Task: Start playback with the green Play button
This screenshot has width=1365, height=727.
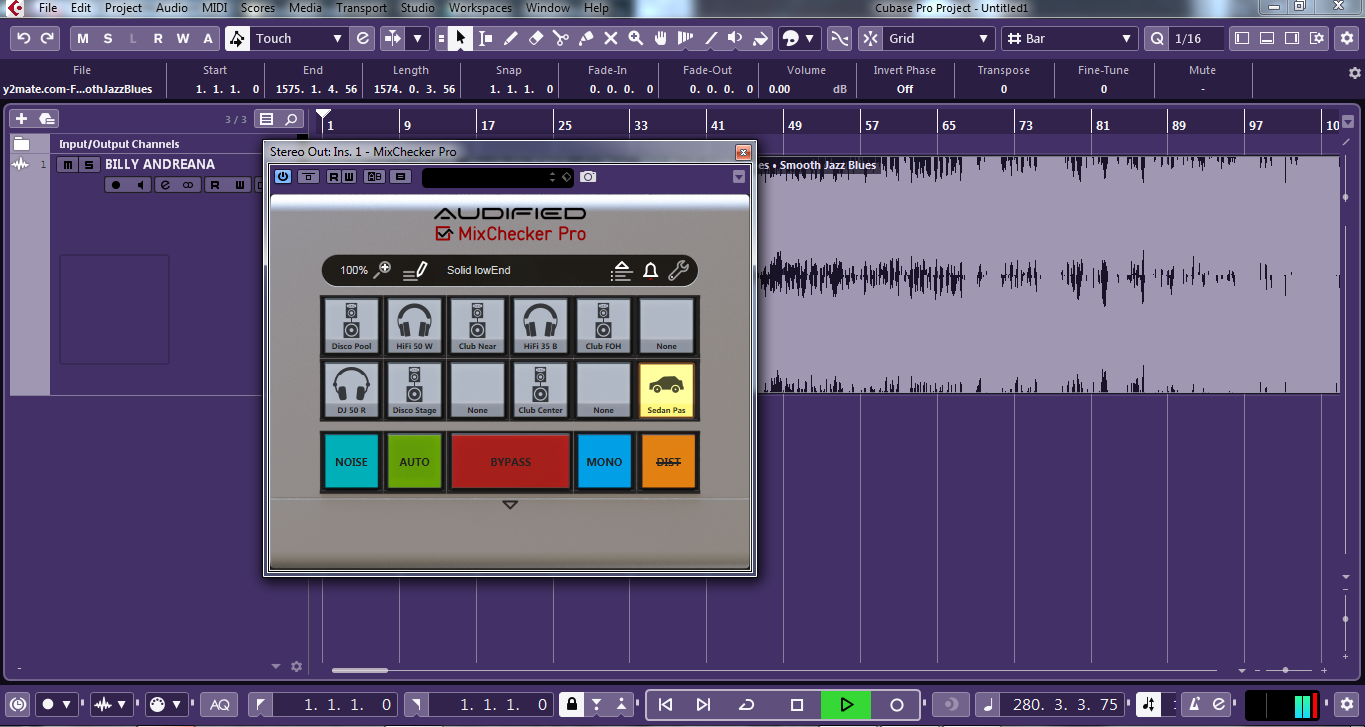Action: tap(846, 704)
